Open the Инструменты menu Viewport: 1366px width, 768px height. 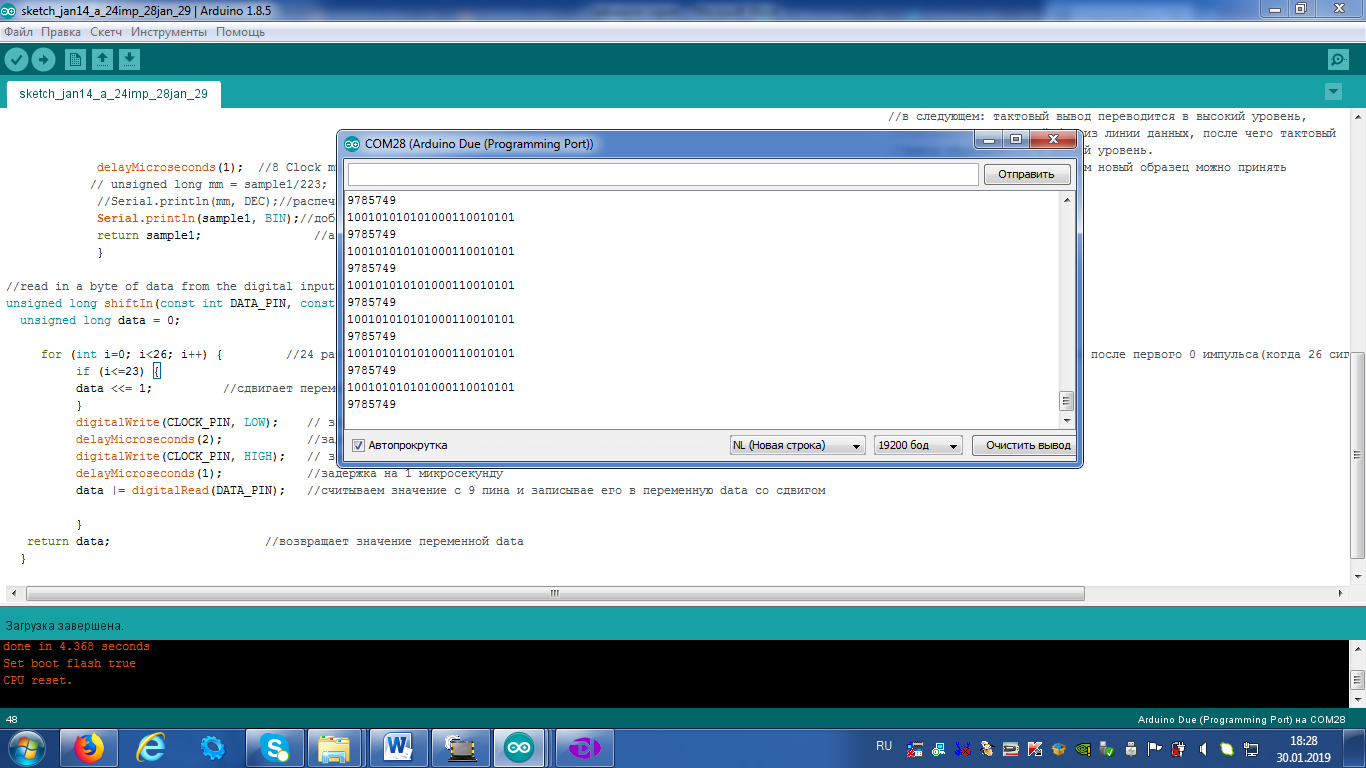[x=169, y=32]
